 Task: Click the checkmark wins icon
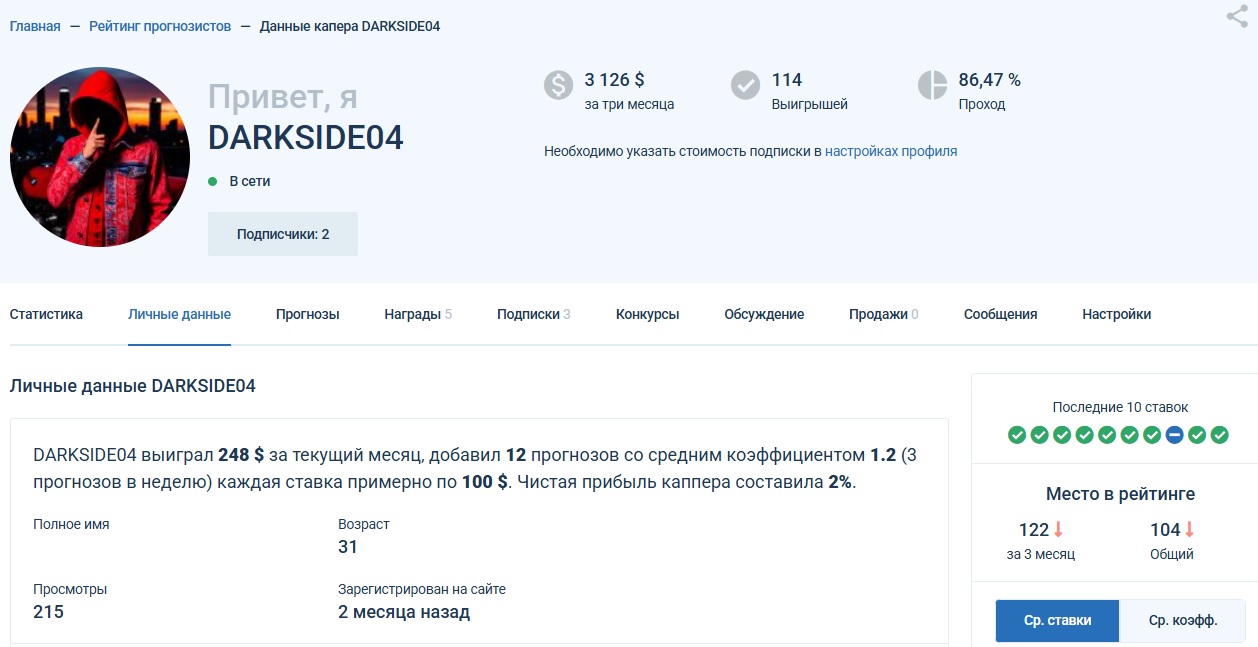click(x=745, y=85)
